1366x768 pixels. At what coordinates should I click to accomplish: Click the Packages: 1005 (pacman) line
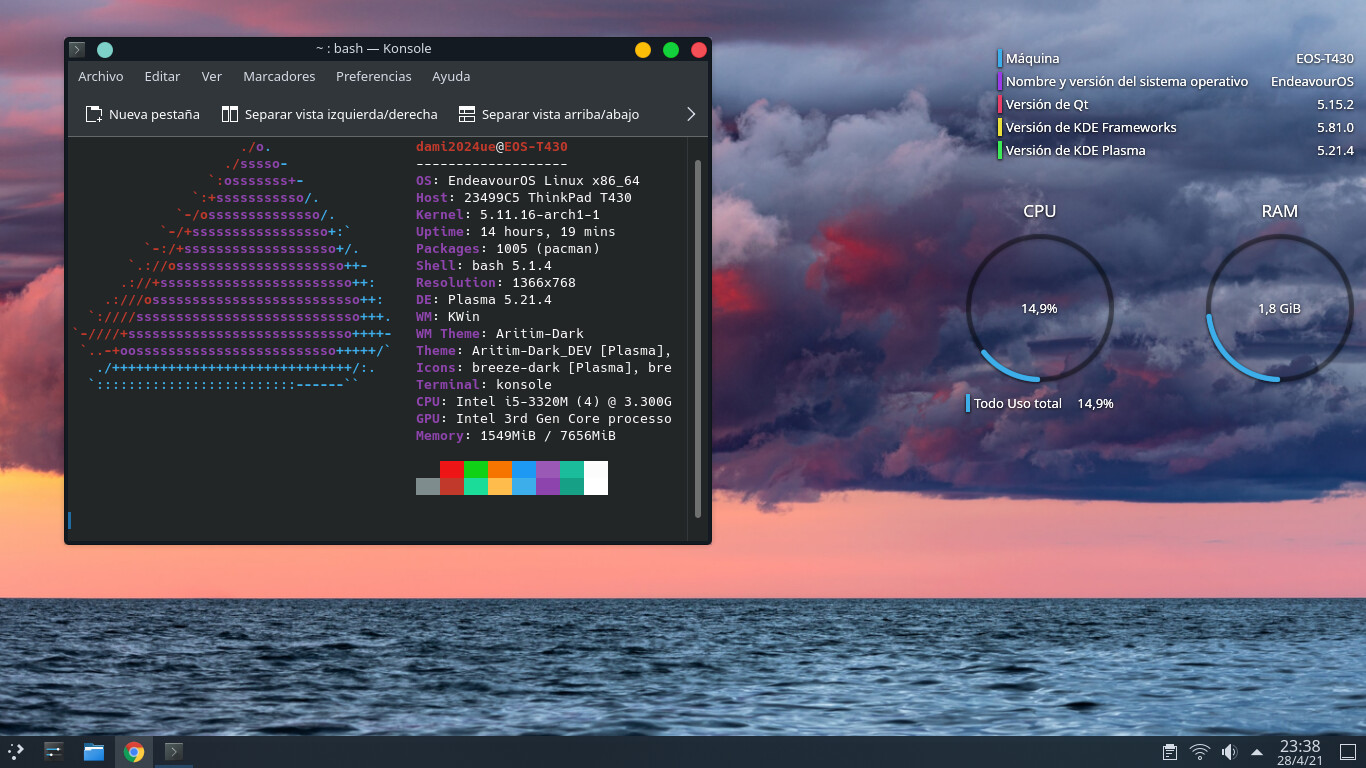click(x=508, y=249)
